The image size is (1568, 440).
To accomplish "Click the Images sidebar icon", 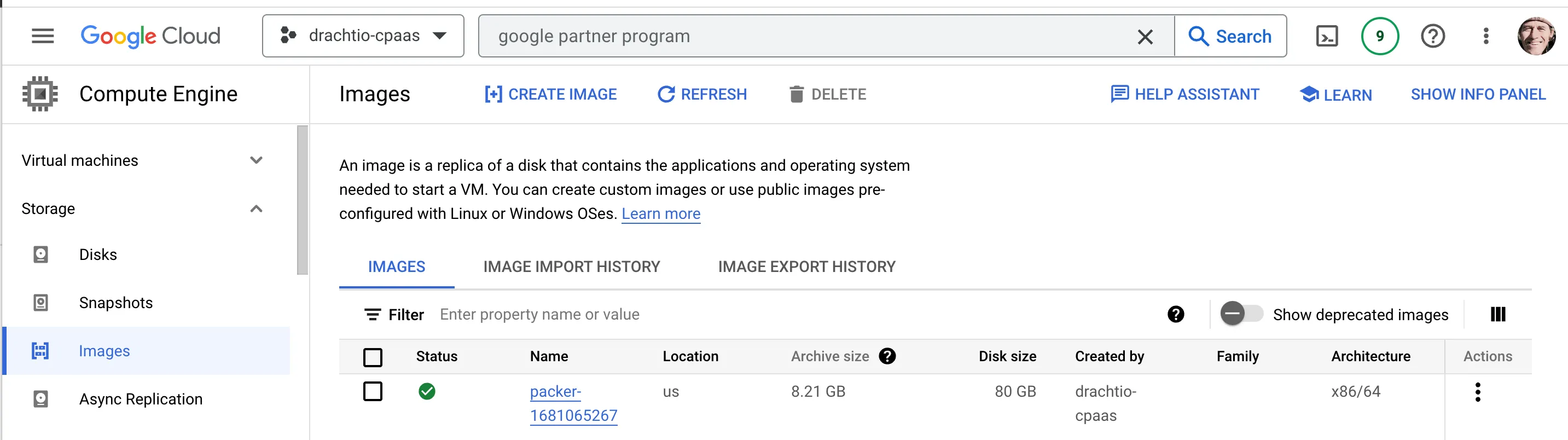I will point(40,351).
